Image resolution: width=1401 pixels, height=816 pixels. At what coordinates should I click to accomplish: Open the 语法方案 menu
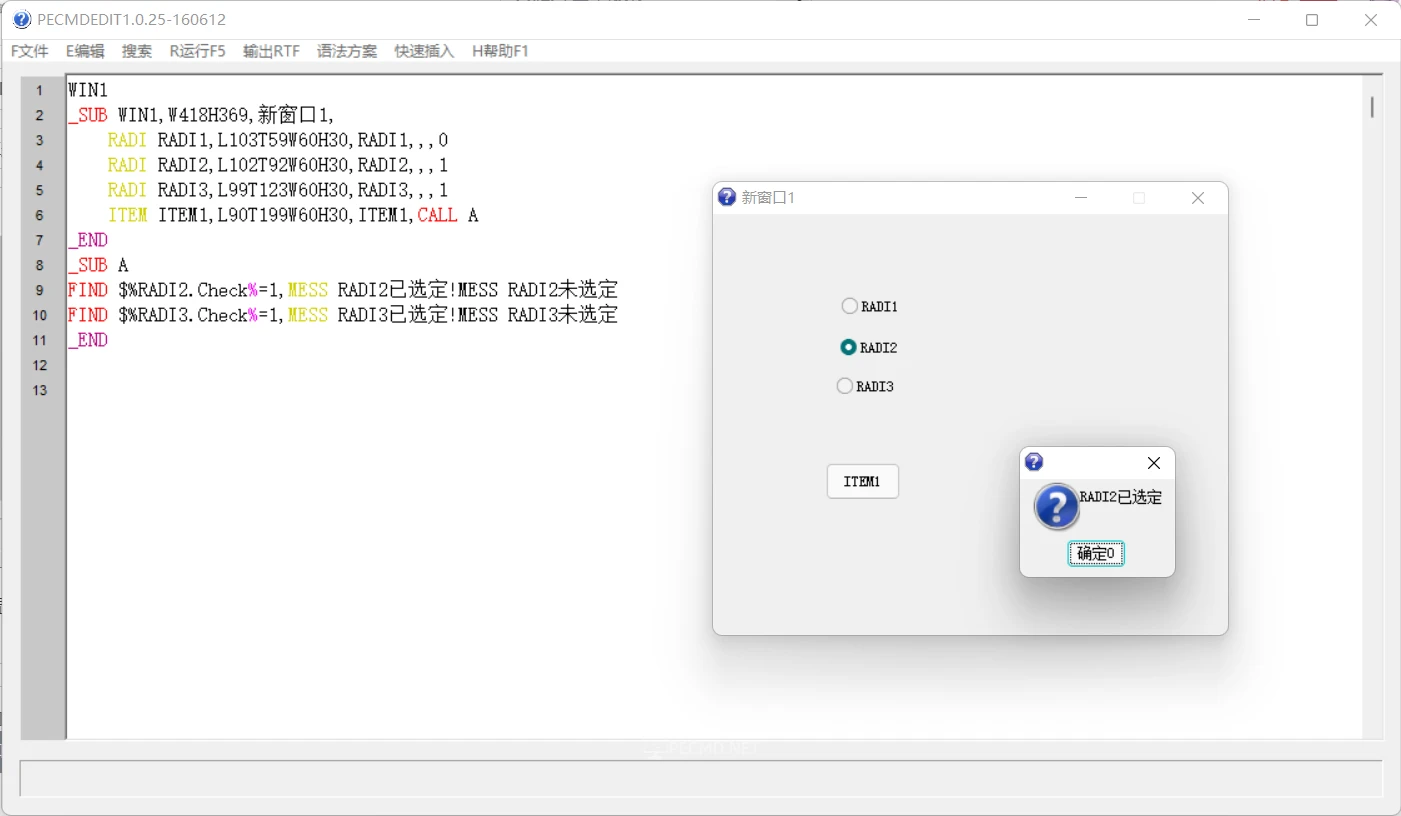(x=347, y=51)
